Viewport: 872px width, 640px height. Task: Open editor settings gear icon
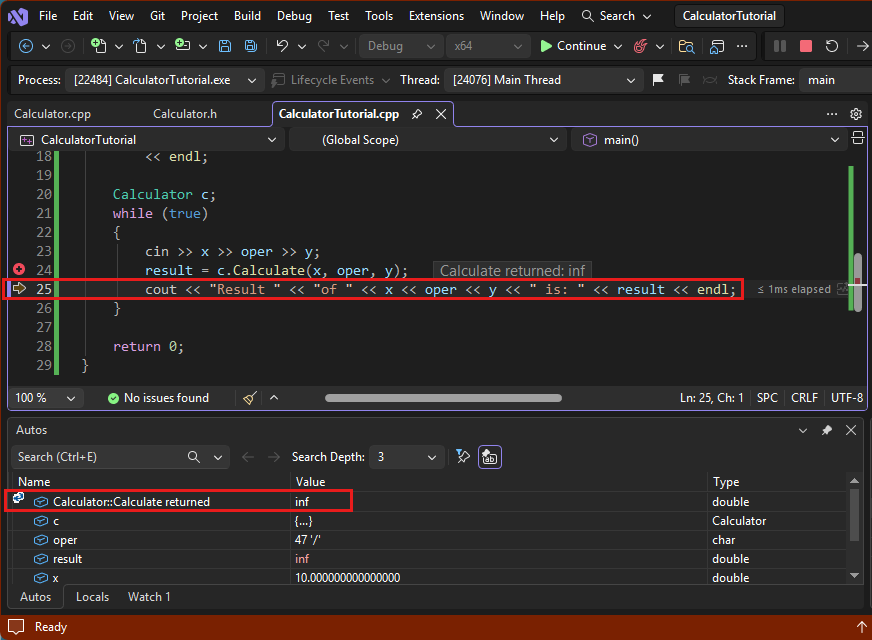click(856, 114)
